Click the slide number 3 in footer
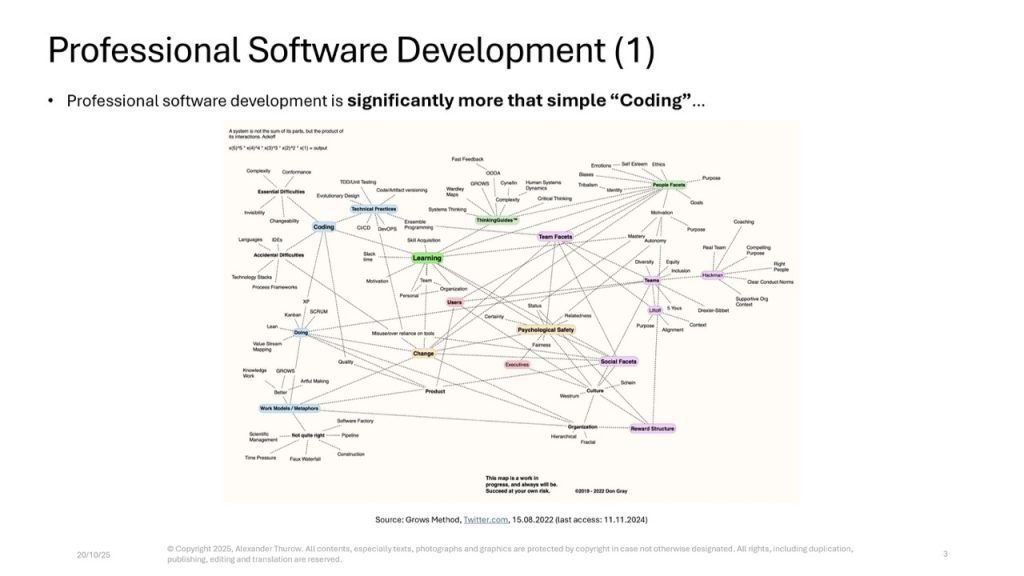The image size is (1024, 576). click(945, 553)
